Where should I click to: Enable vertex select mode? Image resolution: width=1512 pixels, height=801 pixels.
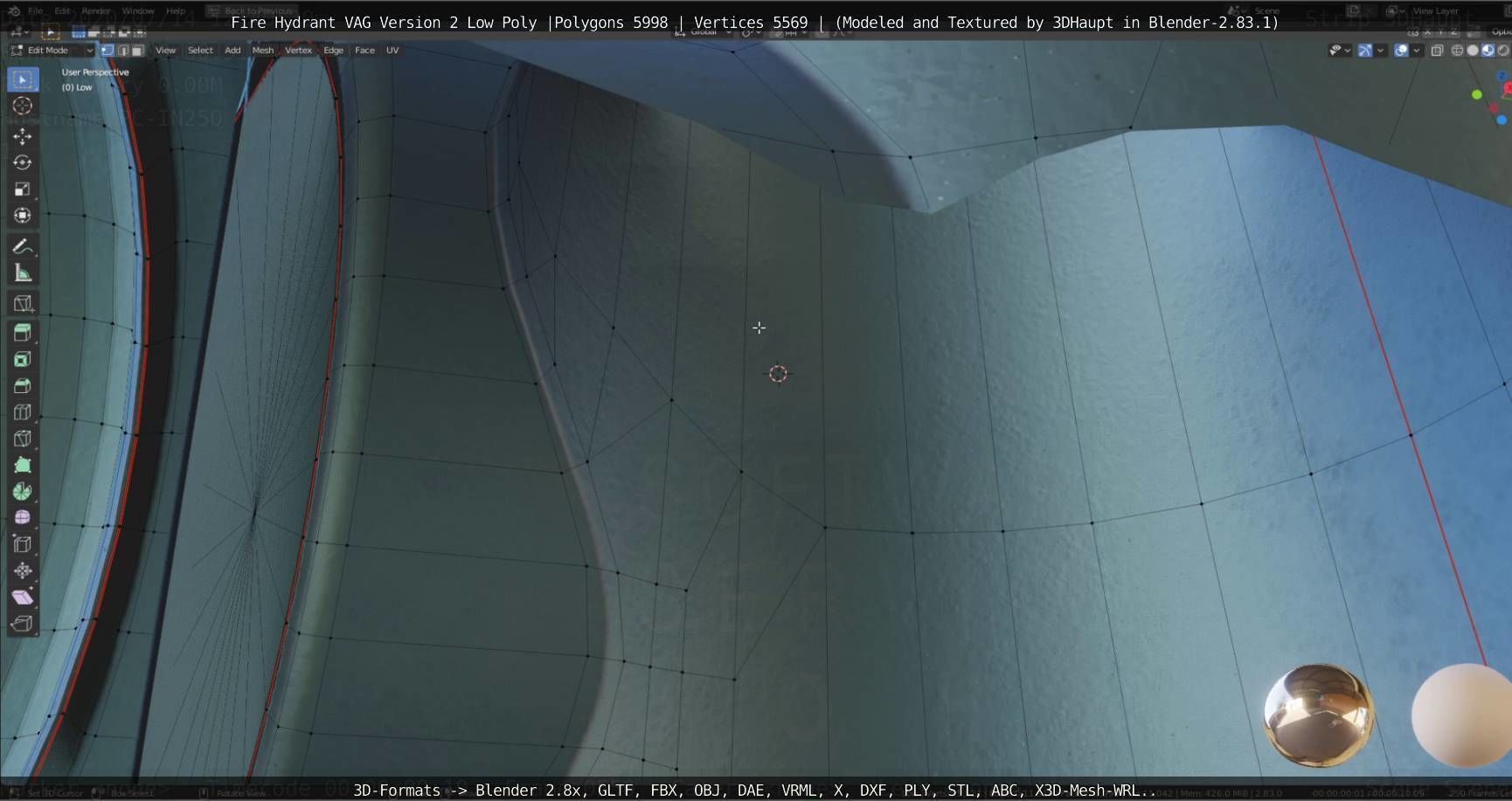click(x=108, y=51)
